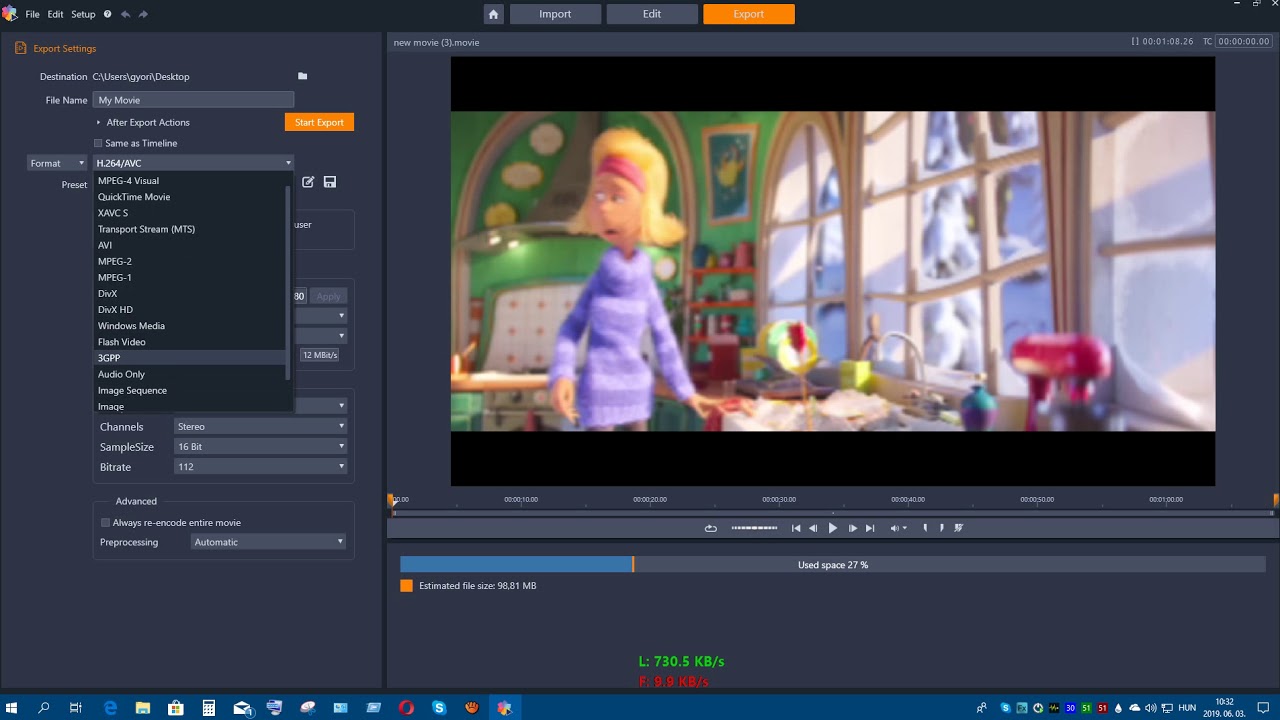Select Transport Stream (MTS) format
Screen dimensions: 1280x720
[189, 229]
